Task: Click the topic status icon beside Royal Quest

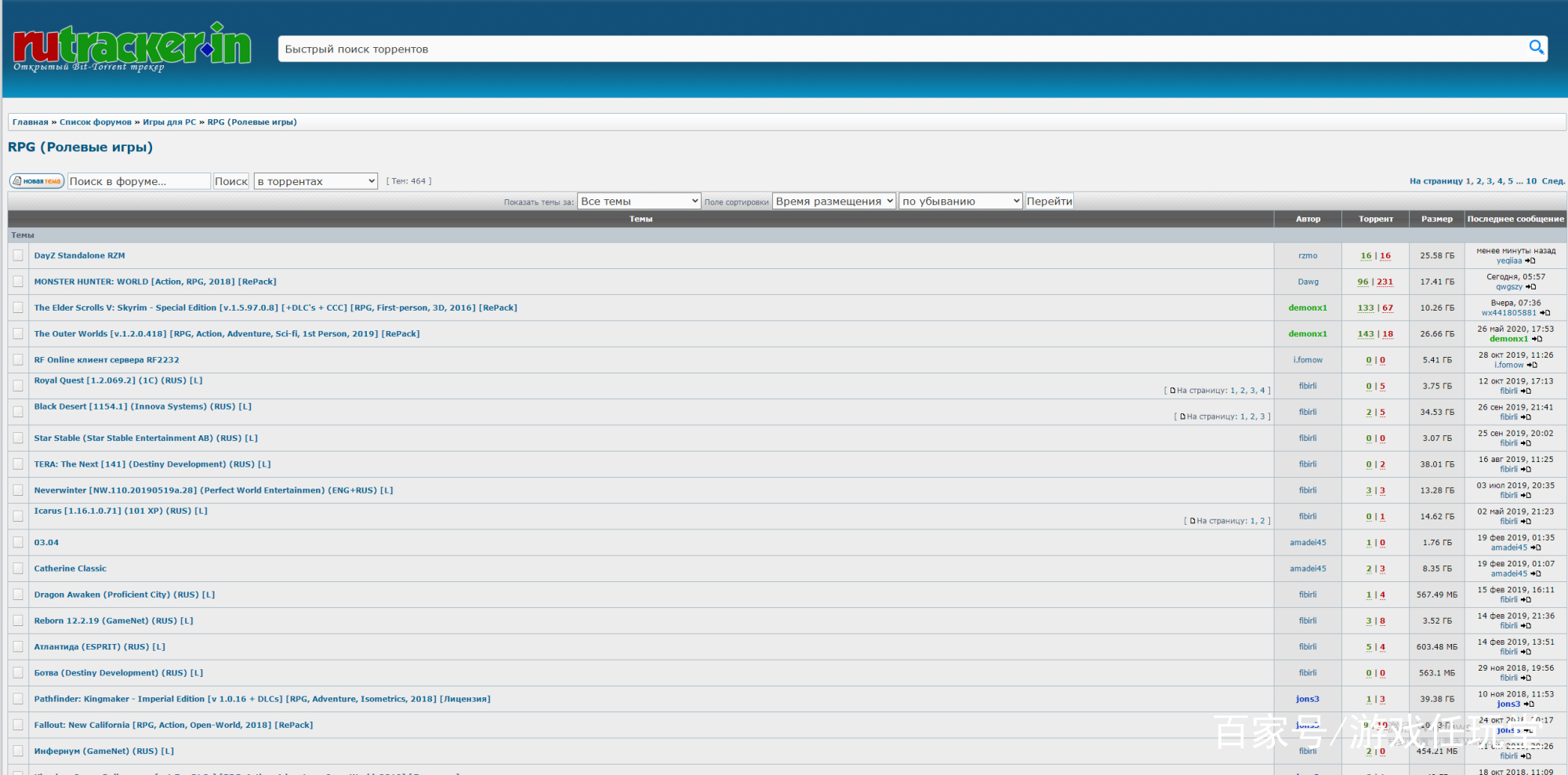Action: [18, 386]
